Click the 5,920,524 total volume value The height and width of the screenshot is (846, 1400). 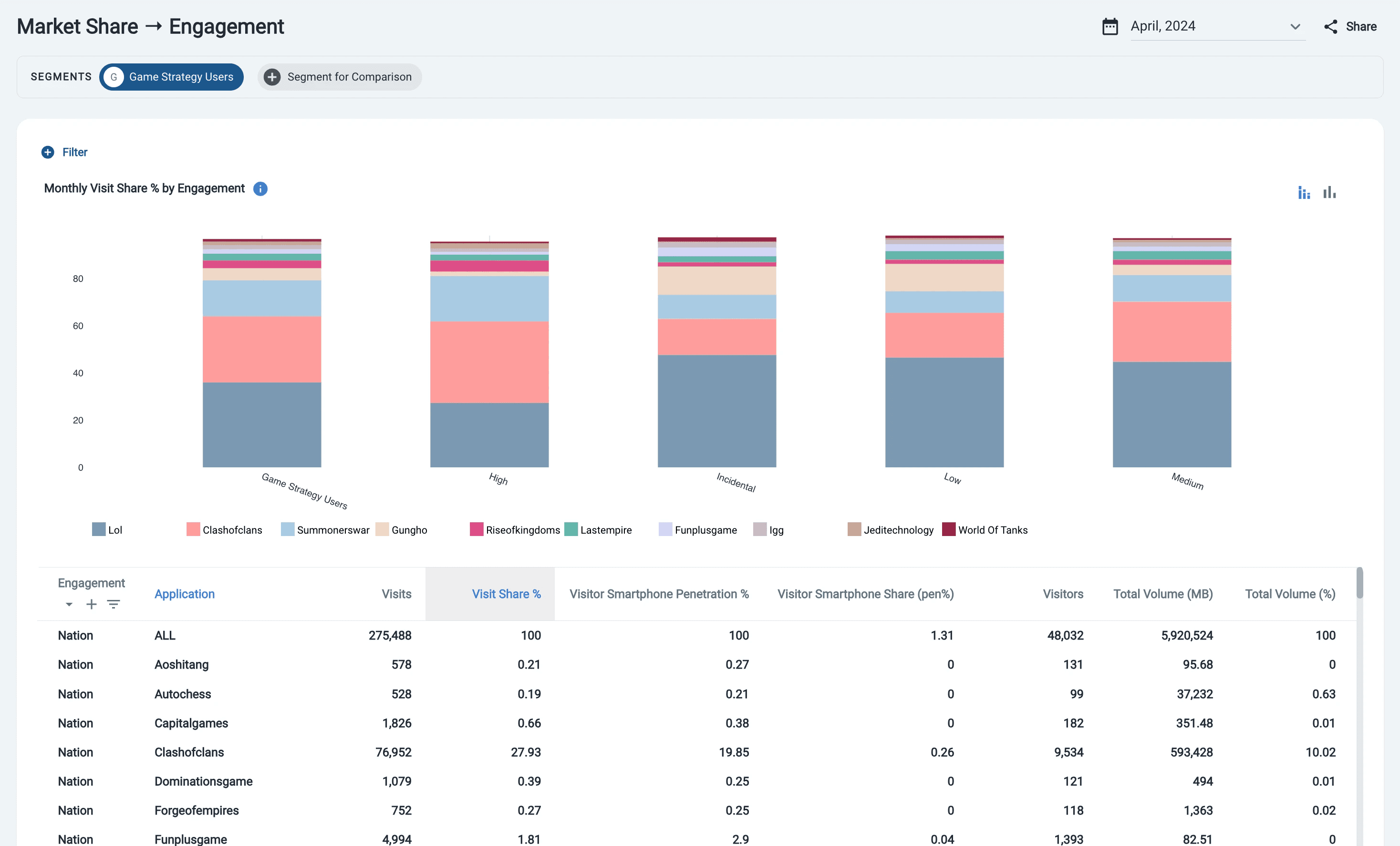pos(1187,635)
